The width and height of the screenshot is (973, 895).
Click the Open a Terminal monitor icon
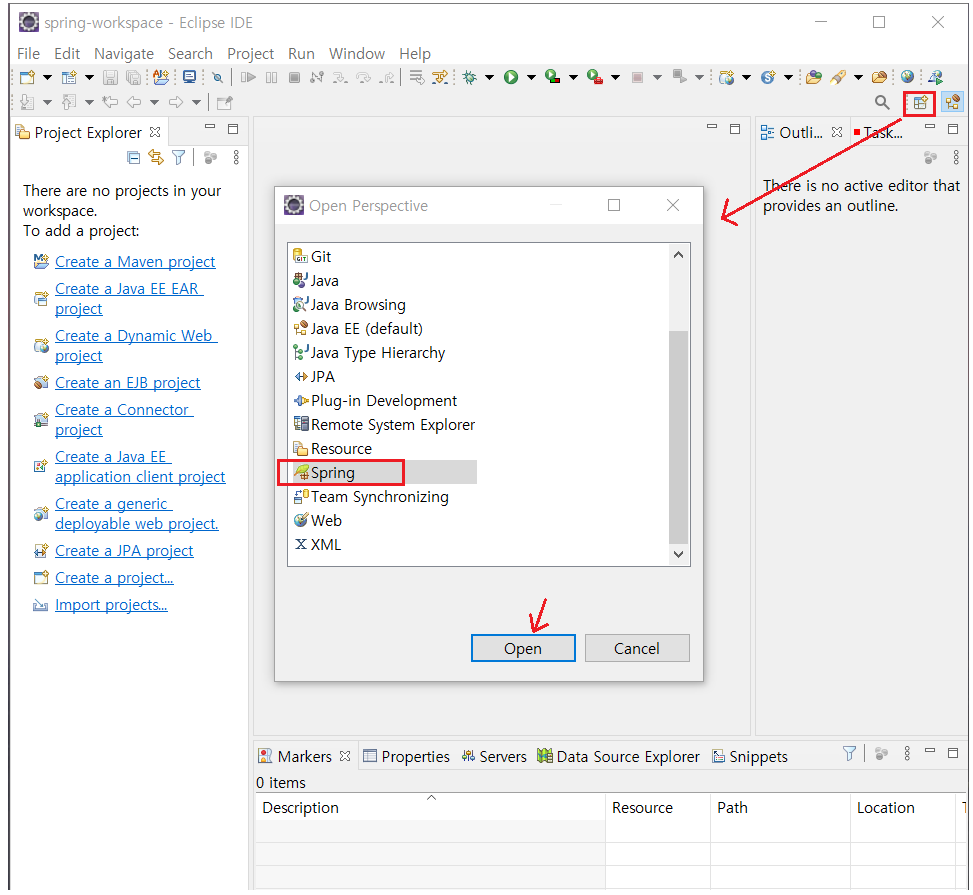click(x=189, y=78)
